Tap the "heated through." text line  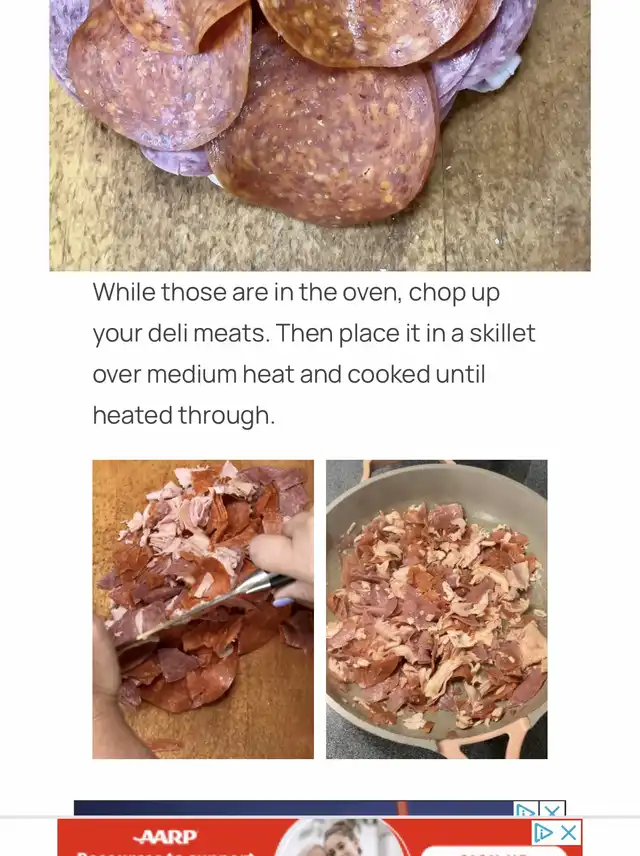coord(183,415)
